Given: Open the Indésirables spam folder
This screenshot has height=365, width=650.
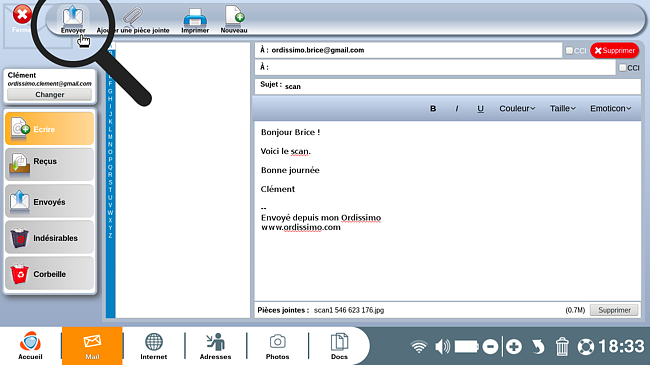Looking at the screenshot, I should tap(49, 237).
